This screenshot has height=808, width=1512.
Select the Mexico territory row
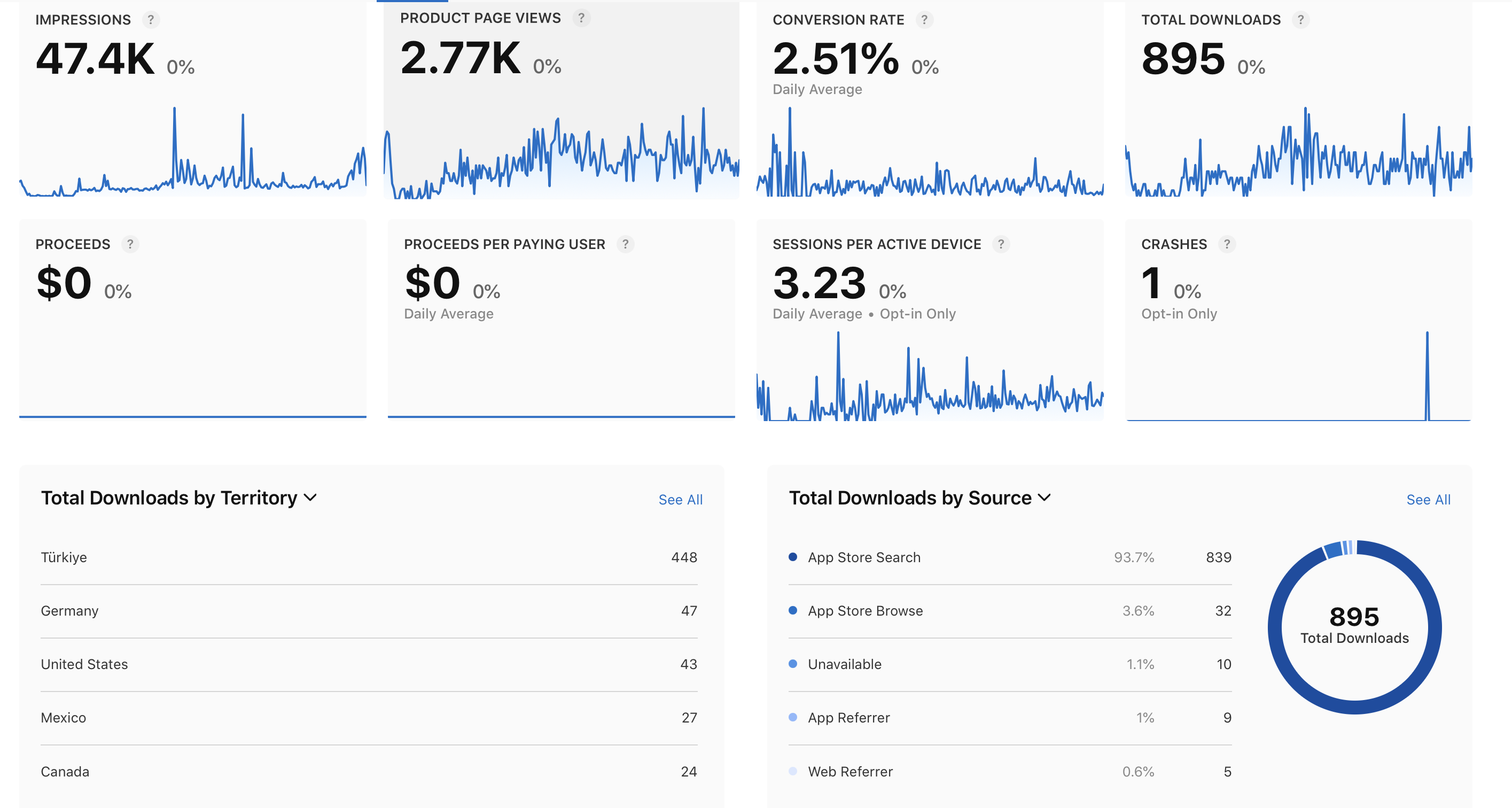369,718
